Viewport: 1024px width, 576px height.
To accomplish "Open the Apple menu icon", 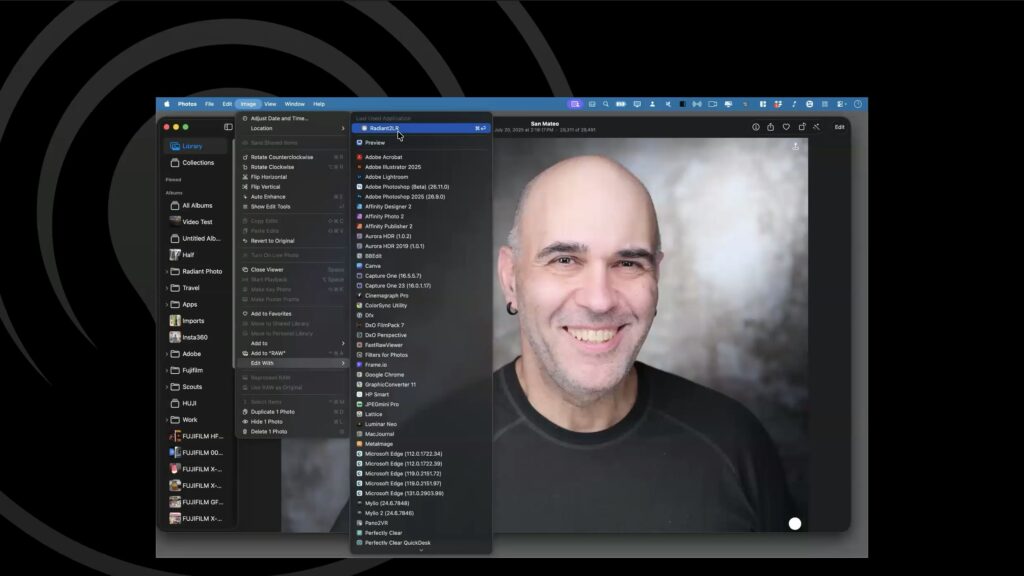I will pyautogui.click(x=167, y=104).
